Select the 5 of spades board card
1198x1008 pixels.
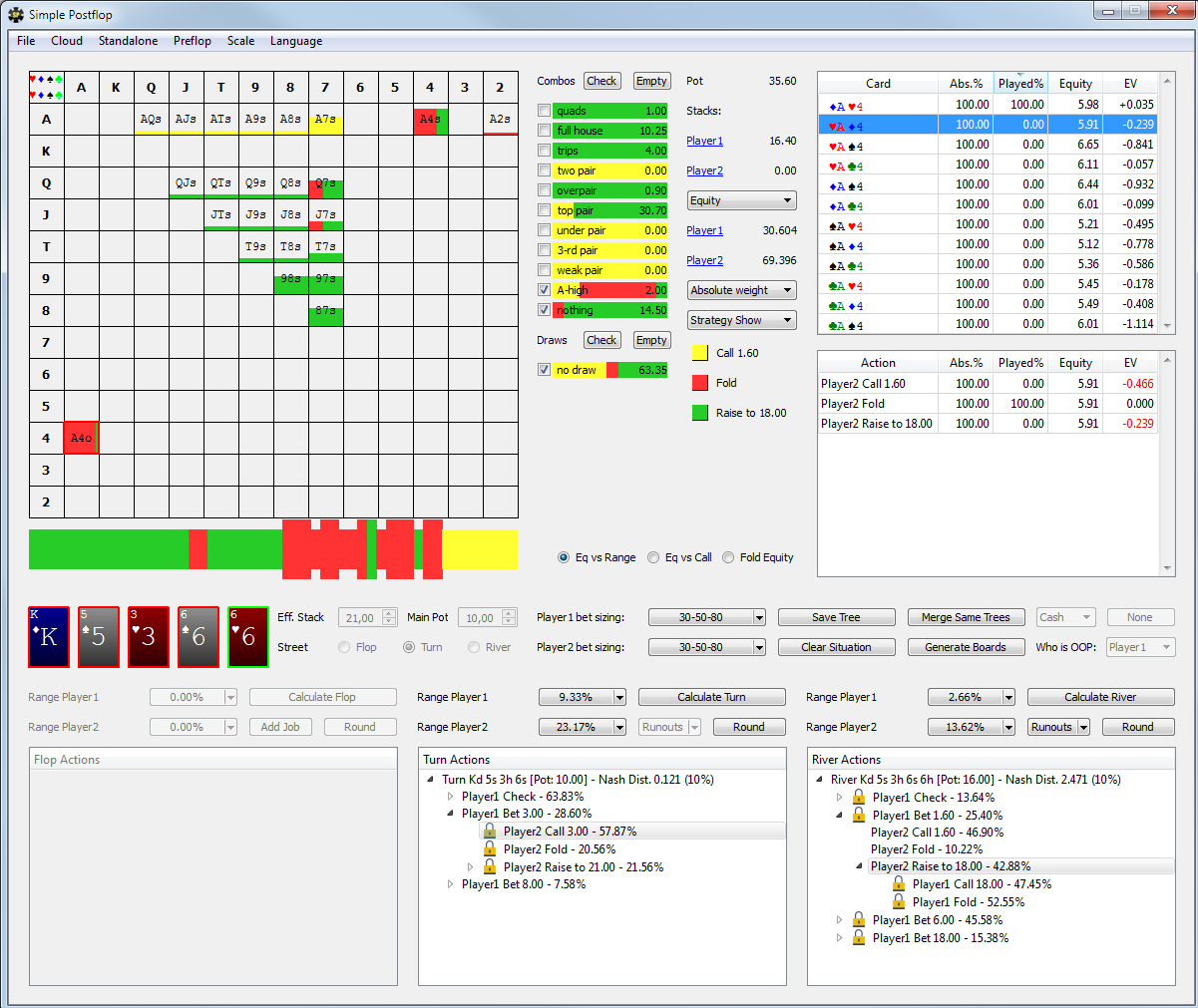99,637
